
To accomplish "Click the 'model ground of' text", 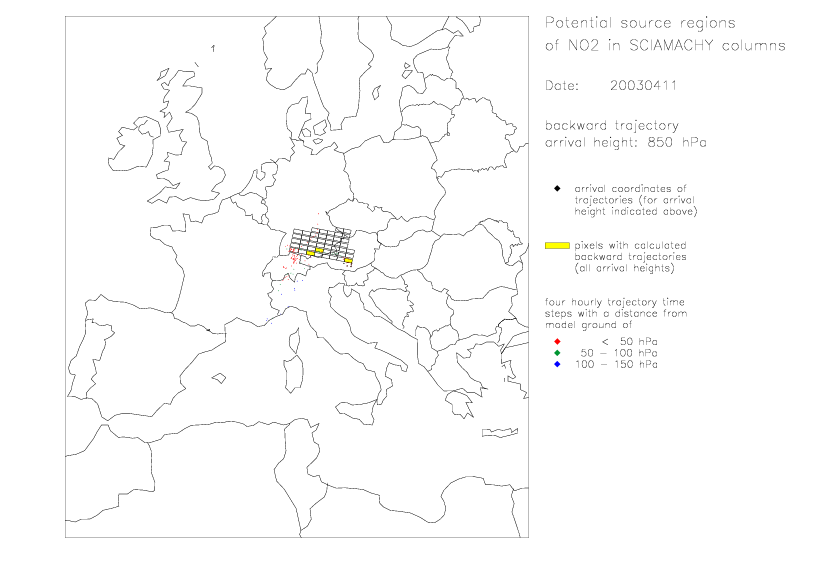I will click(x=588, y=325).
